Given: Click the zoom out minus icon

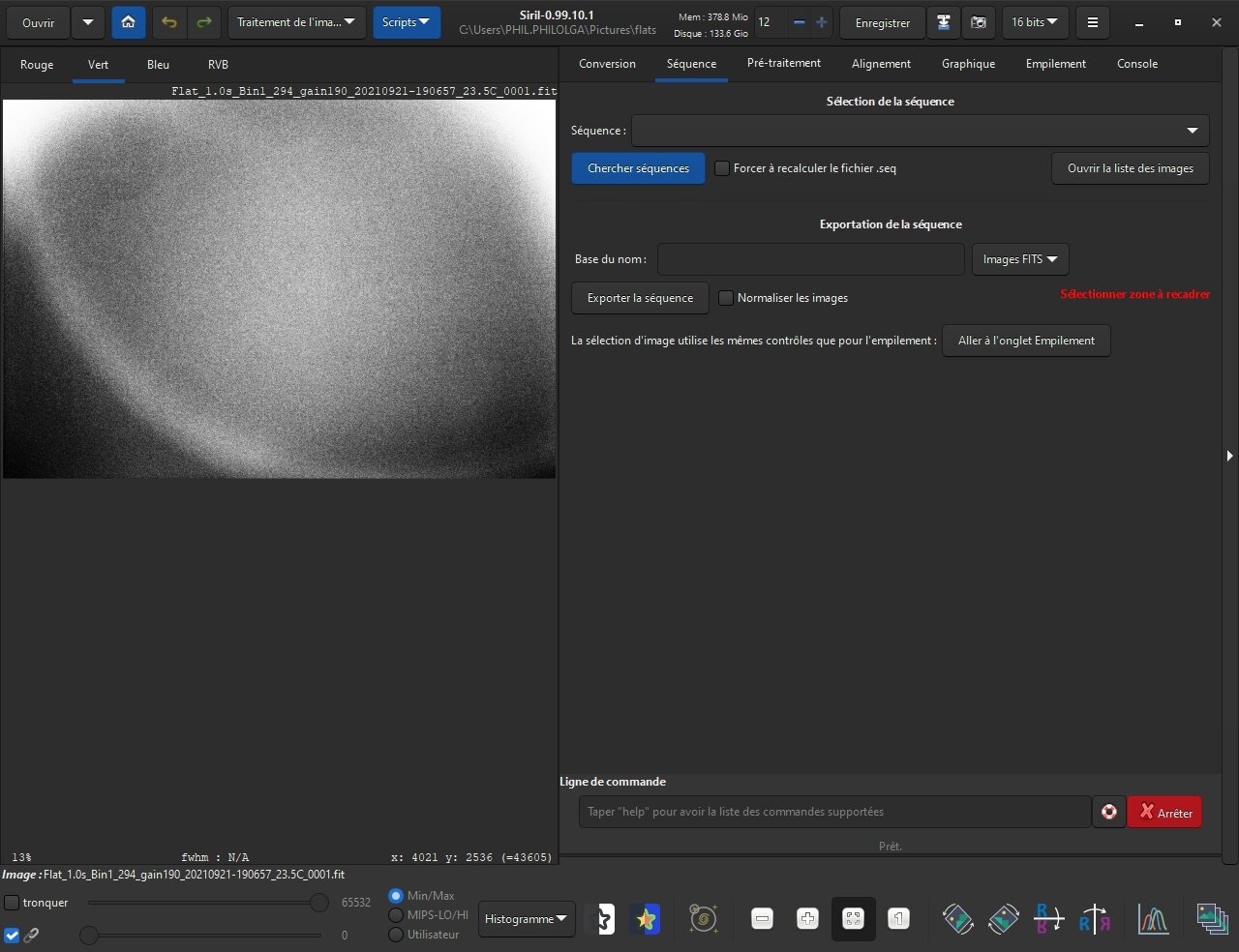Looking at the screenshot, I should 763,919.
